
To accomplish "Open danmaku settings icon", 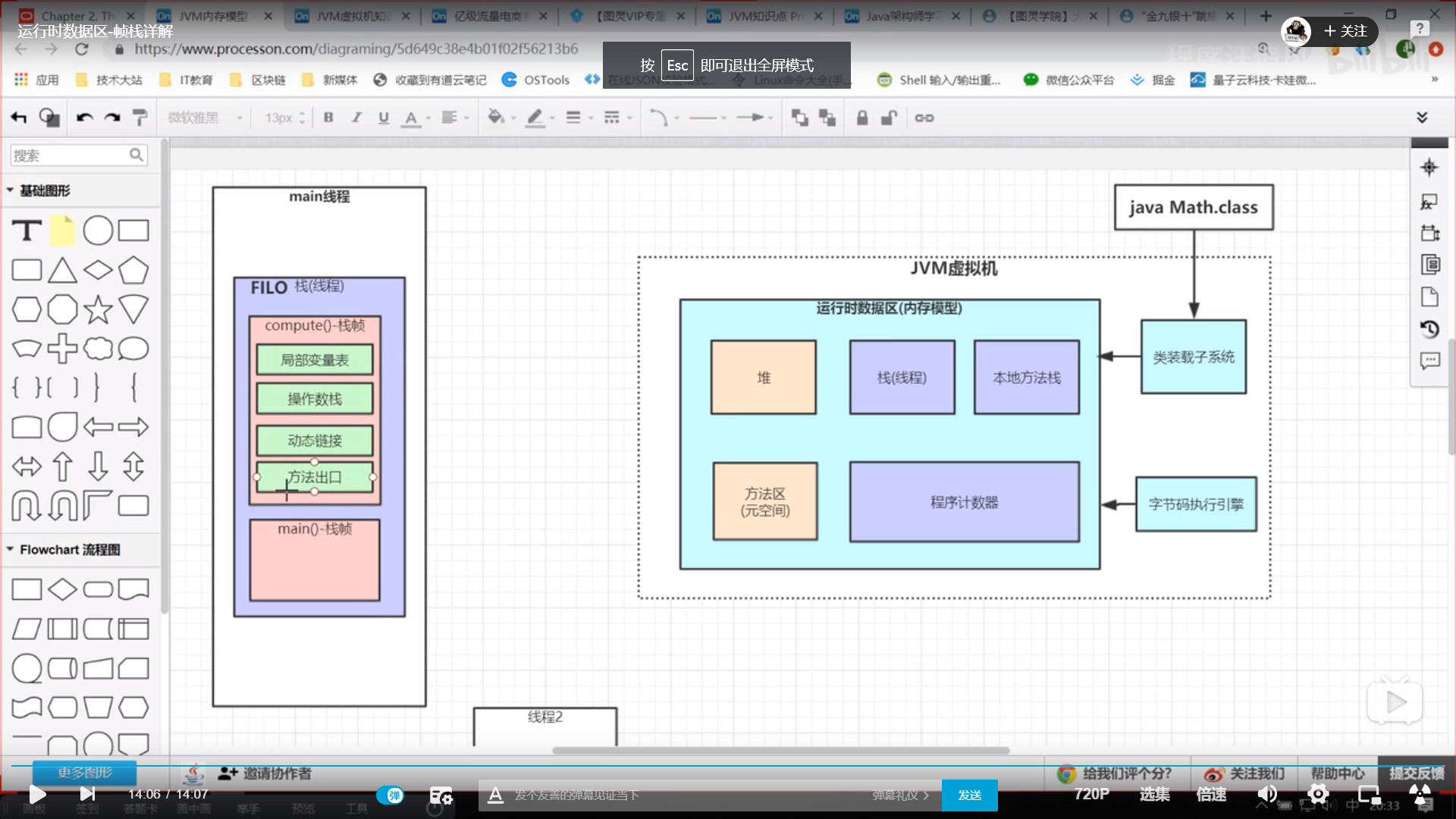I will coord(441,795).
